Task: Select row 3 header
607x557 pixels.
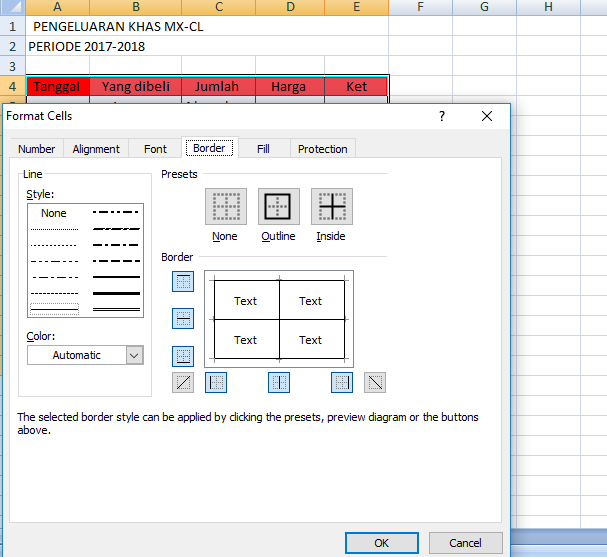Action: tap(12, 66)
